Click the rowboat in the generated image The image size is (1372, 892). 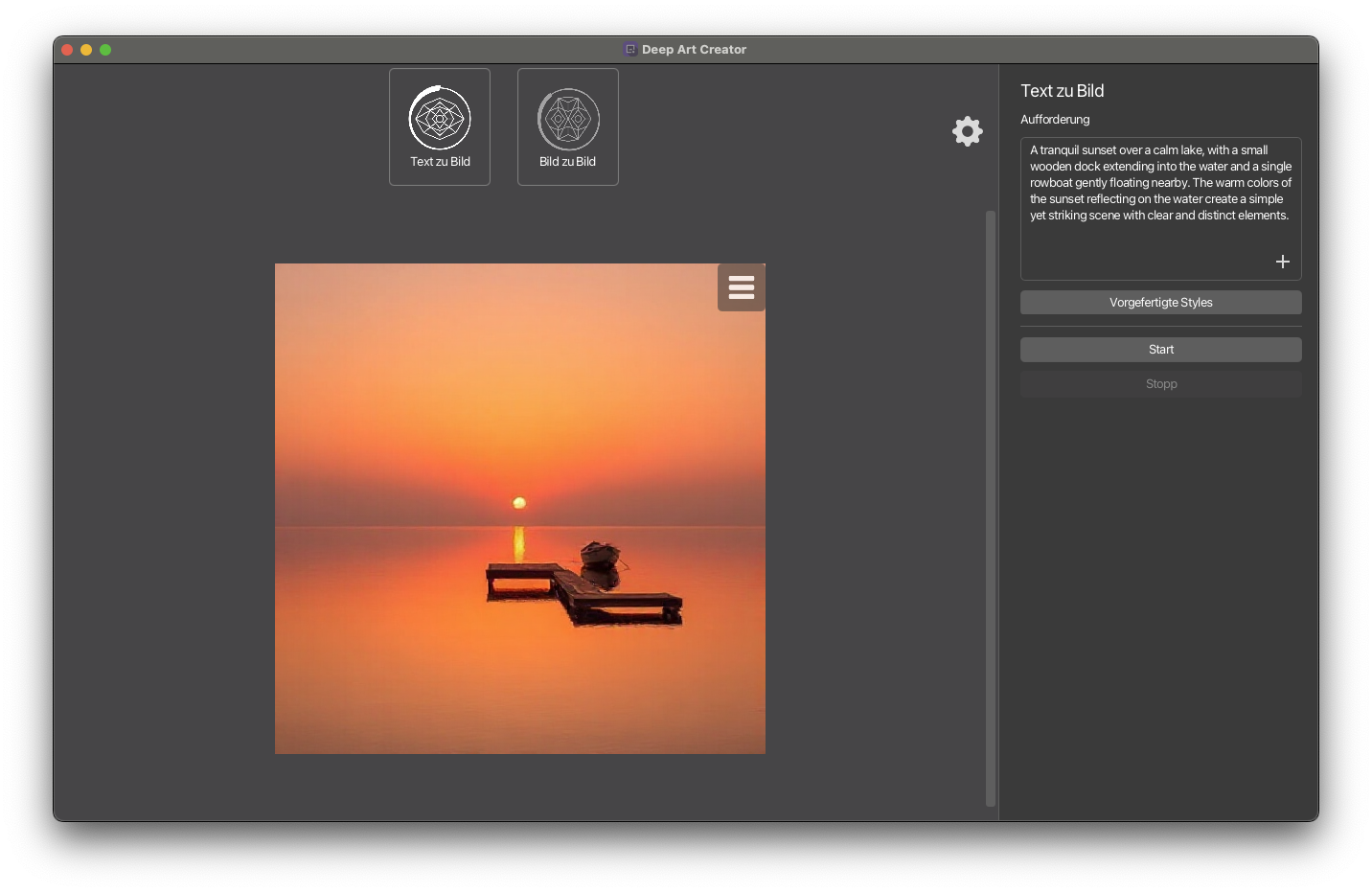pyautogui.click(x=600, y=554)
